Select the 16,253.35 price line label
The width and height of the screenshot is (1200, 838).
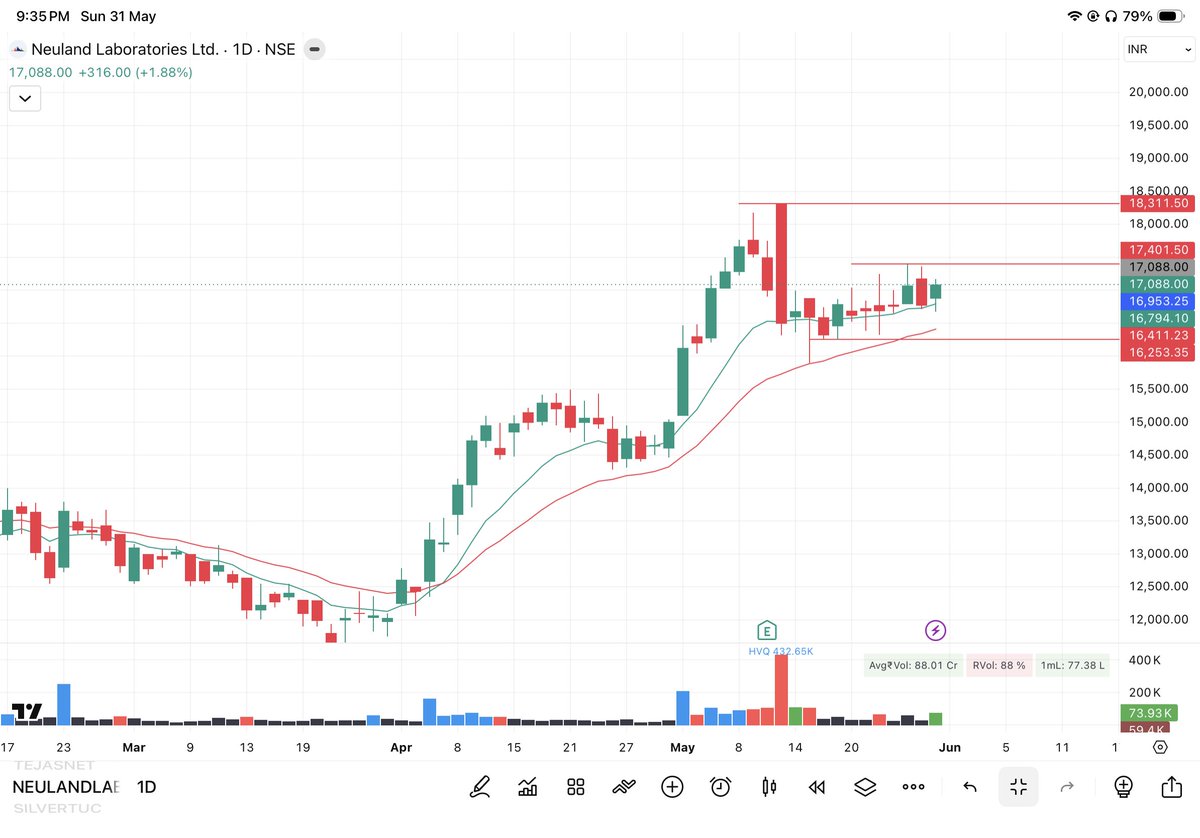[x=1158, y=353]
